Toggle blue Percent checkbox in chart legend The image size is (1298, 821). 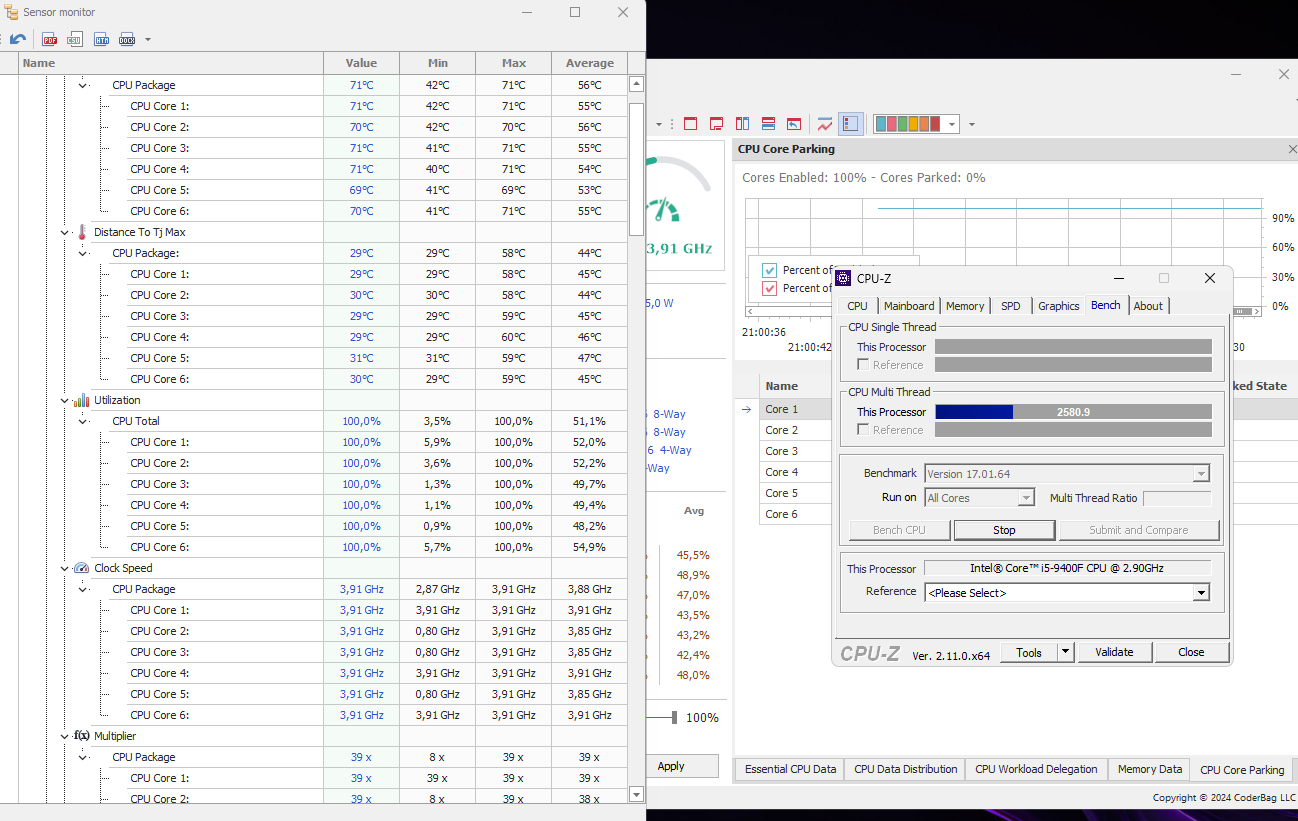(x=770, y=270)
